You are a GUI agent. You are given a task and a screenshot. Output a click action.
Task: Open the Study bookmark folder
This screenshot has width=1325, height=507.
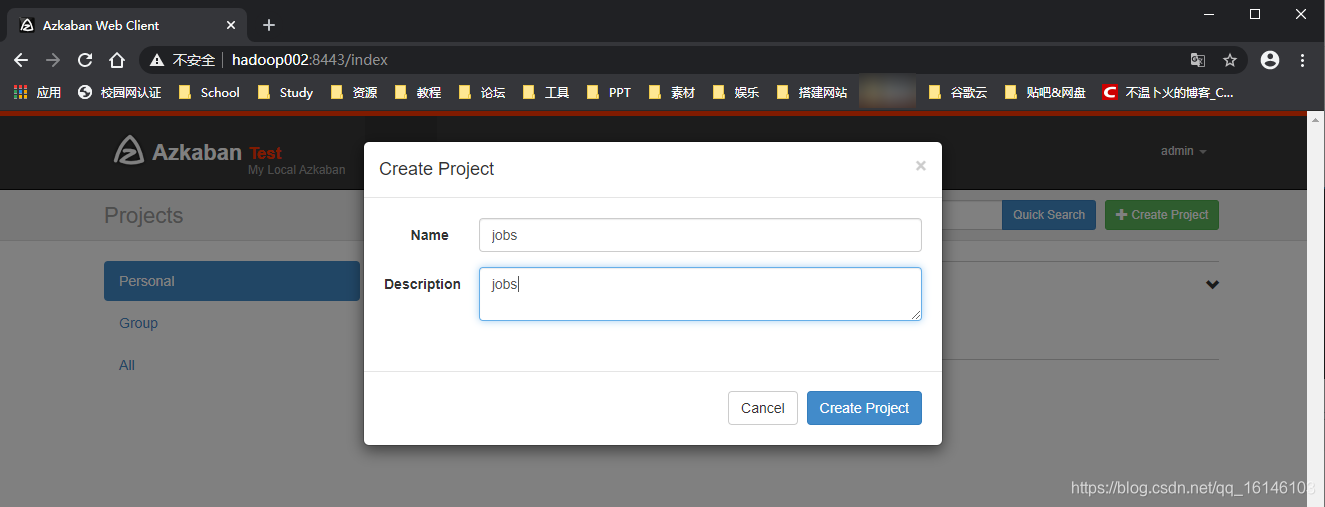click(286, 92)
